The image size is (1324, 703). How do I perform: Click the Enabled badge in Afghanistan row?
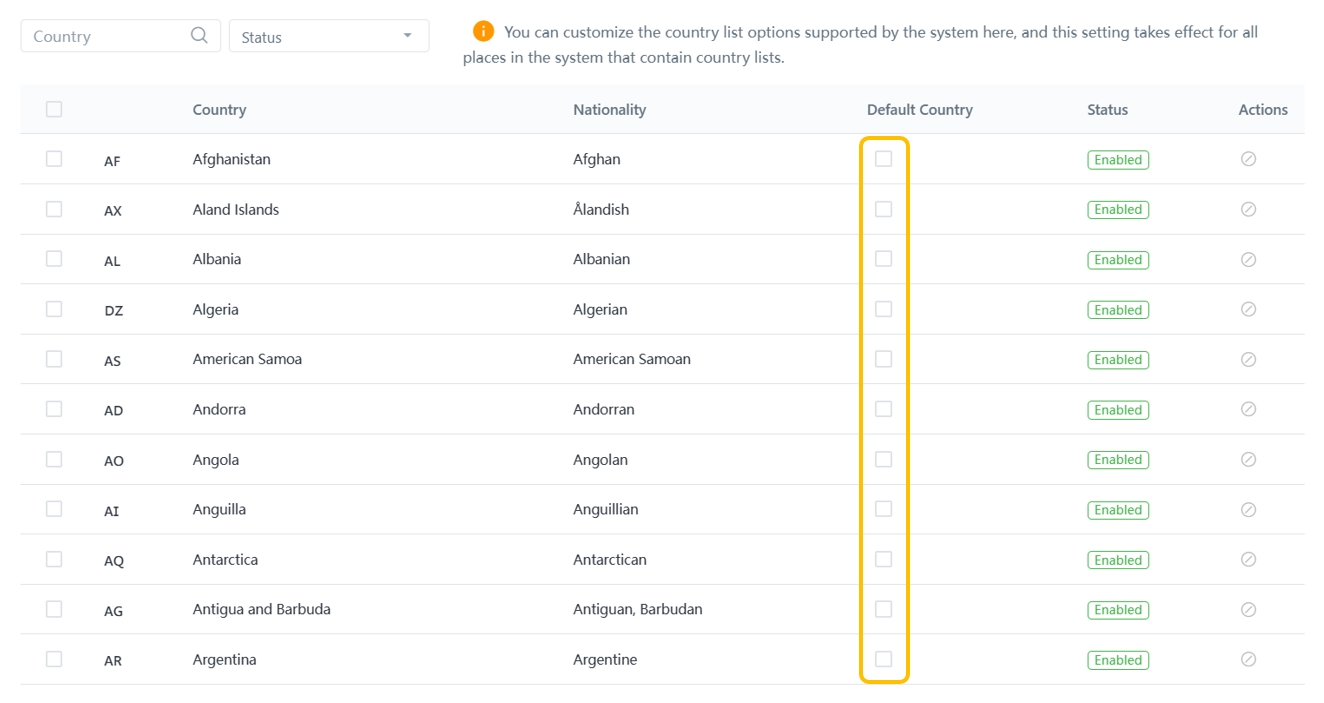(x=1117, y=160)
